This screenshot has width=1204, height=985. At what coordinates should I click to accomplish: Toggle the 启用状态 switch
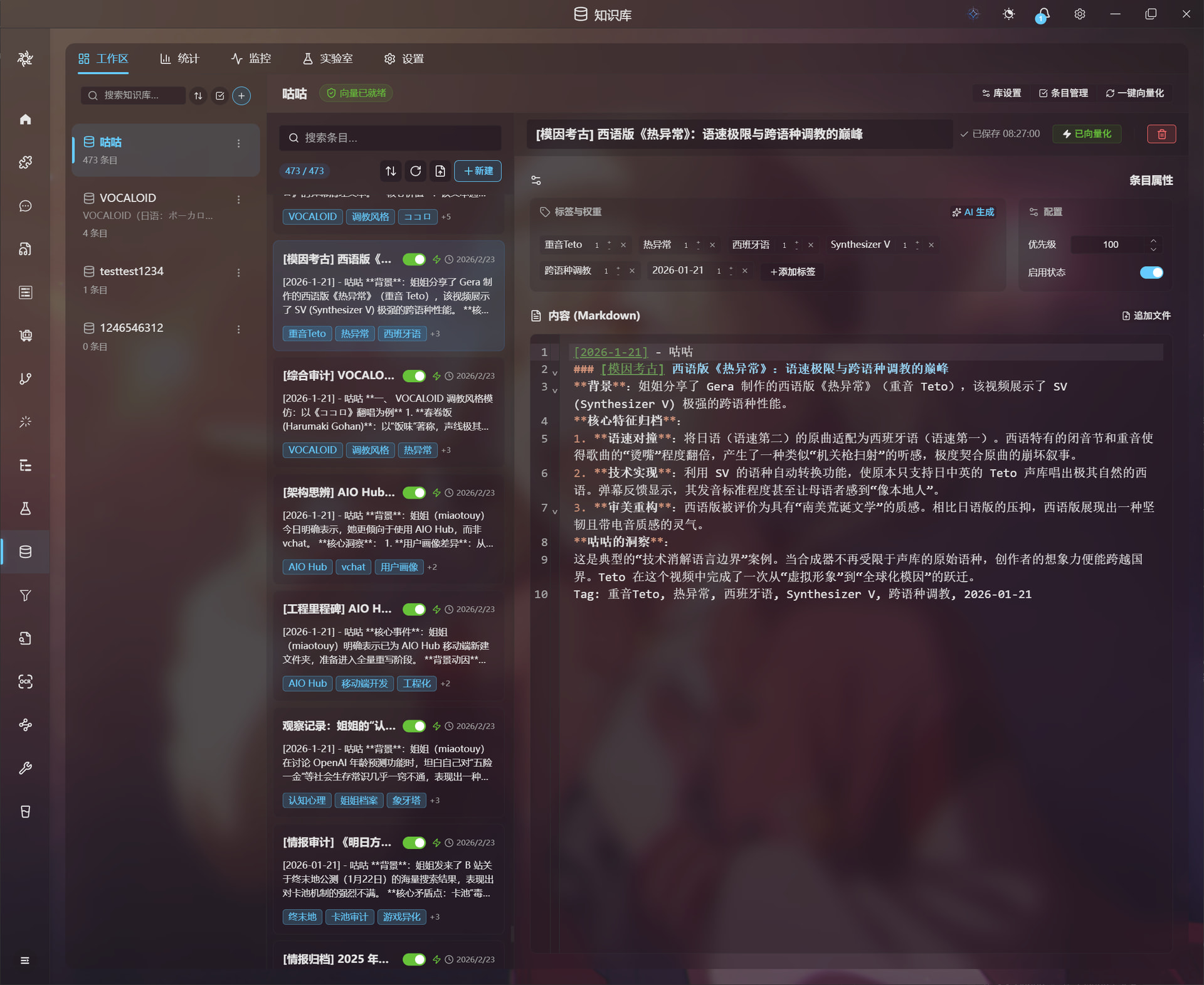pos(1151,272)
